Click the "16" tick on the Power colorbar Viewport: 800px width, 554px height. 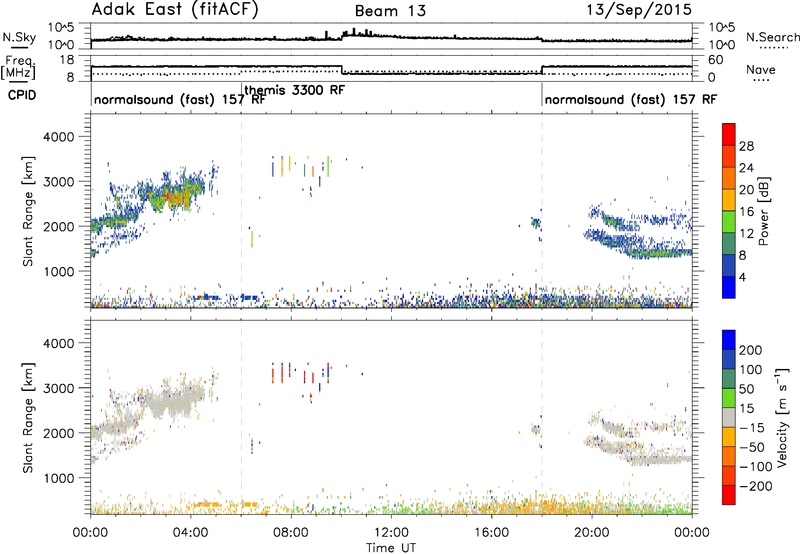coord(746,212)
